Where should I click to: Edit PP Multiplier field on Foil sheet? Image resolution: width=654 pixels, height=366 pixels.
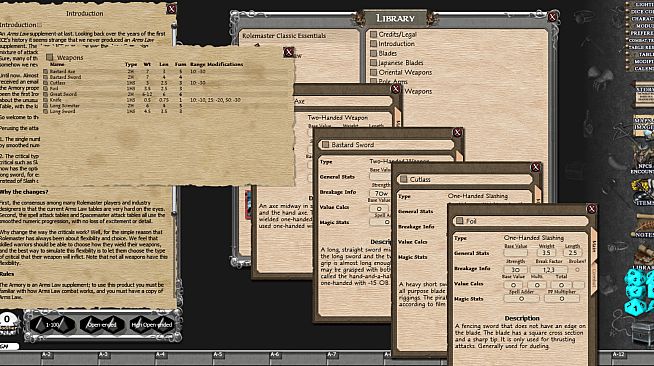[x=561, y=298]
